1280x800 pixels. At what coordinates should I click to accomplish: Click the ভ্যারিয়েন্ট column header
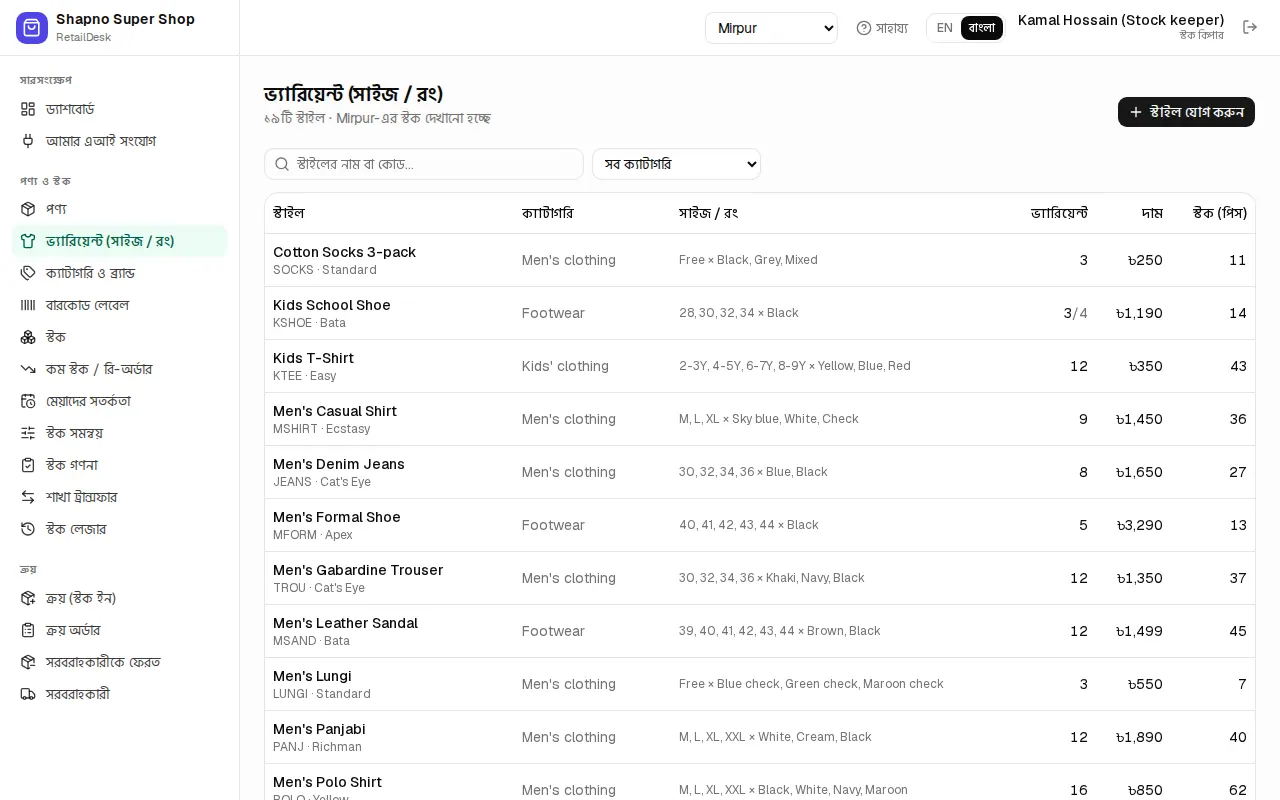(1059, 213)
